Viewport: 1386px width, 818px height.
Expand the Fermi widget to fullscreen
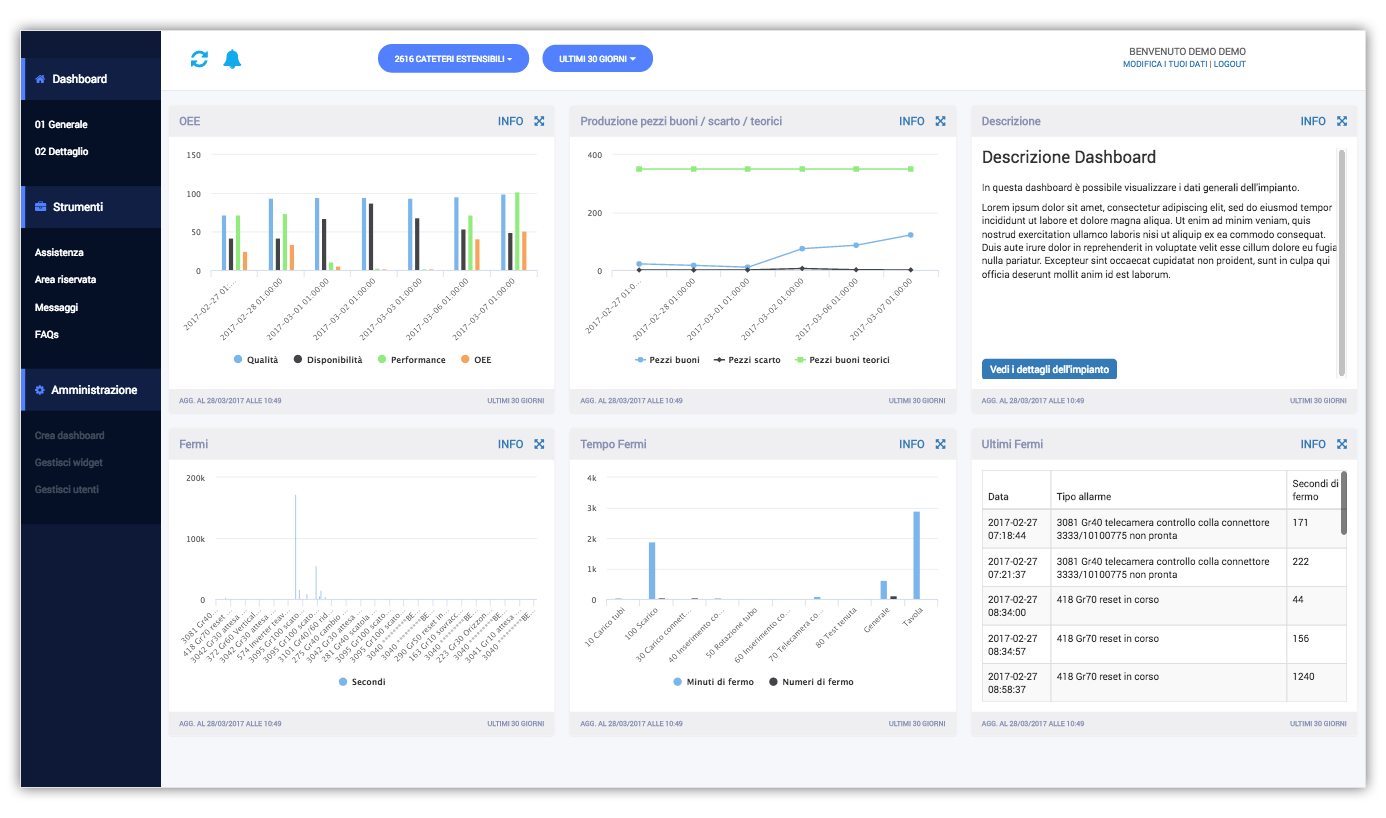[539, 444]
